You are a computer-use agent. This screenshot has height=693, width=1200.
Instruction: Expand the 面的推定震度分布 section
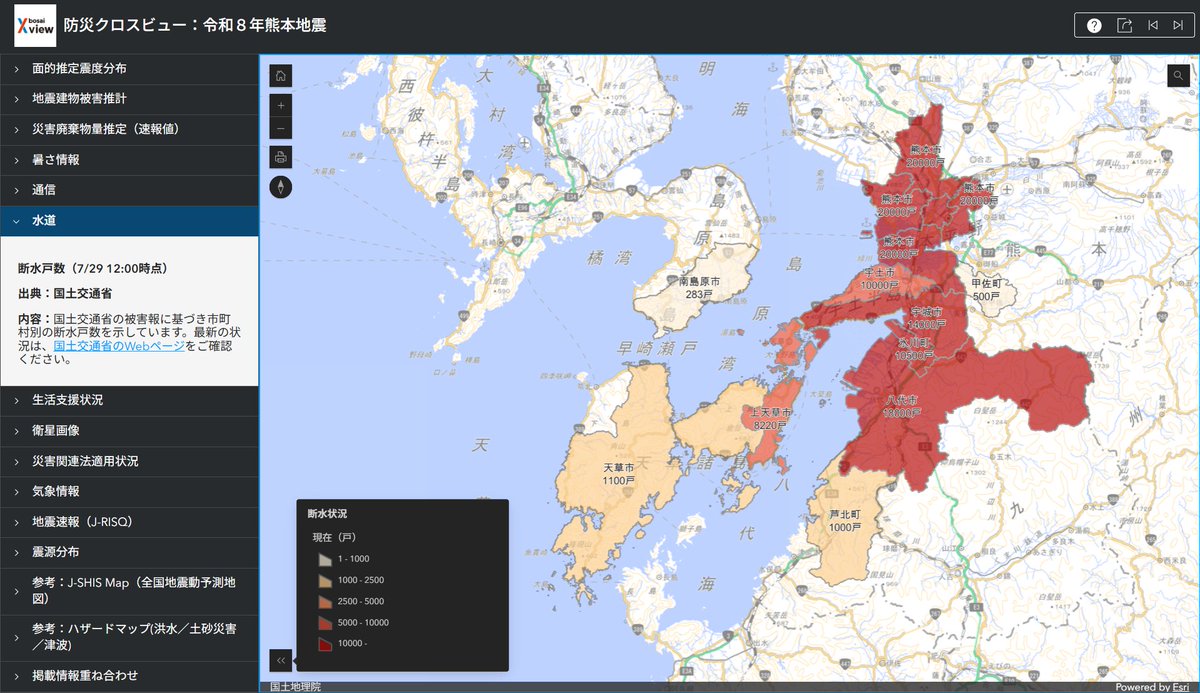click(x=129, y=69)
